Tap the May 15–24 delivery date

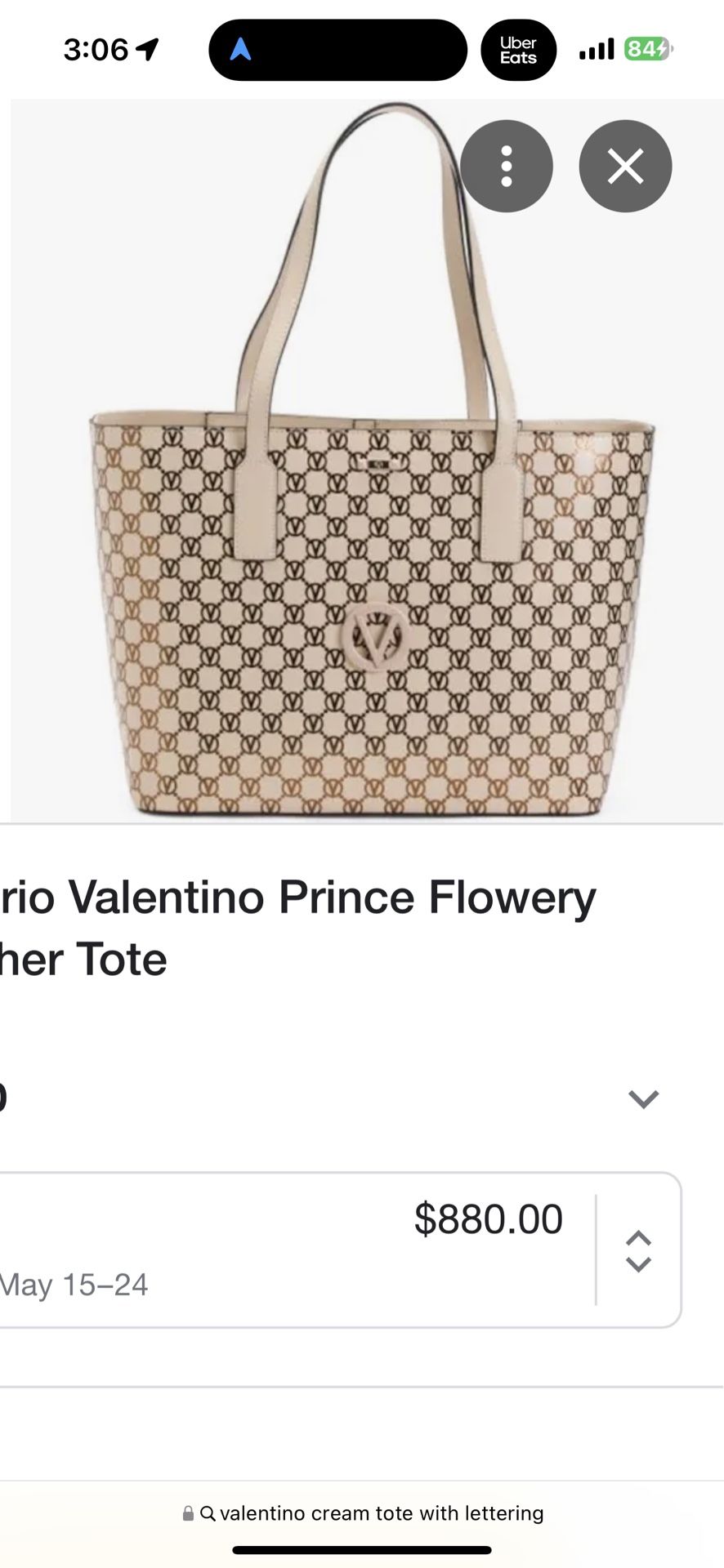point(75,1285)
